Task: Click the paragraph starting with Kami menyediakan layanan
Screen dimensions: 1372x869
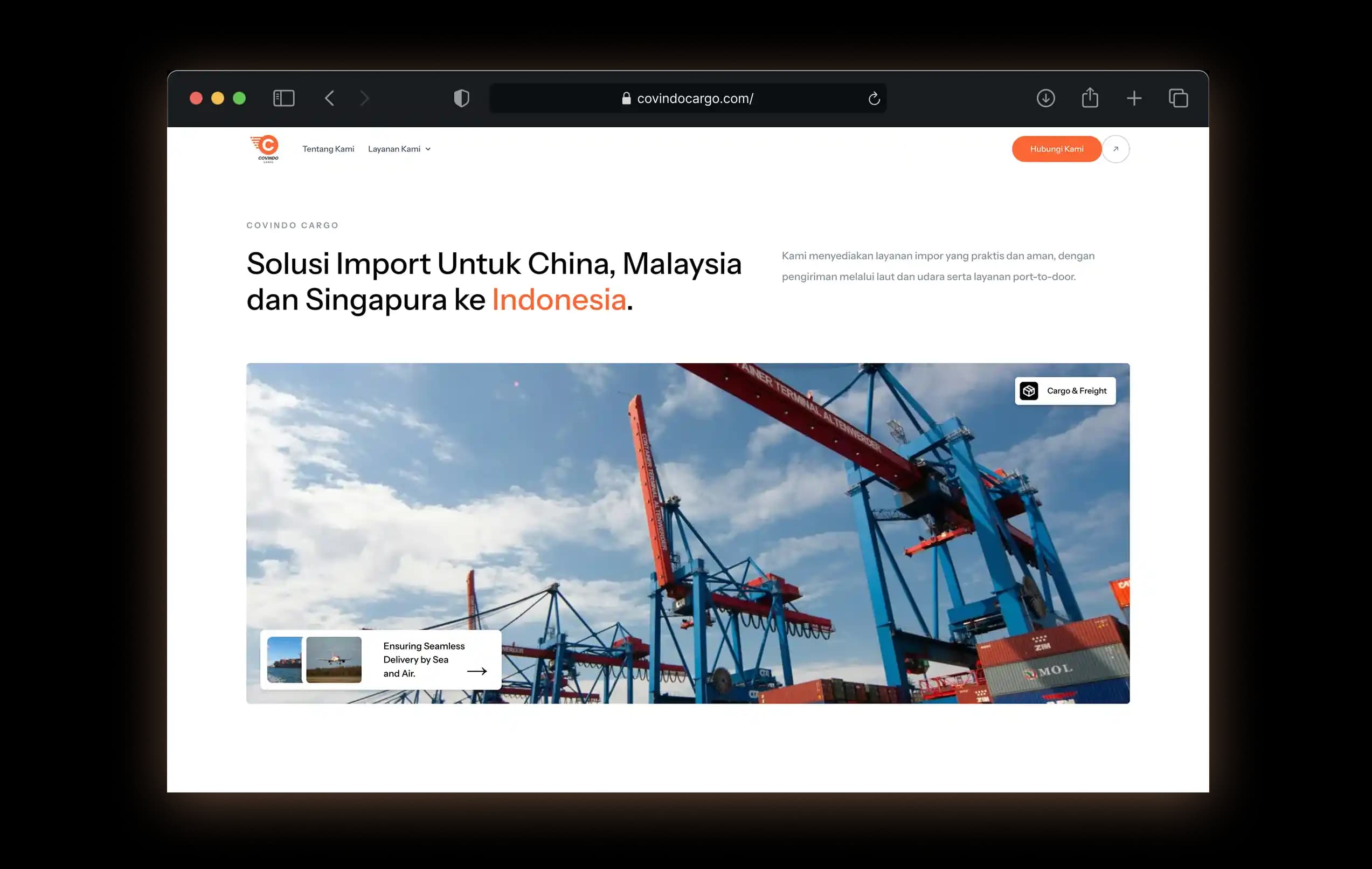Action: (938, 266)
